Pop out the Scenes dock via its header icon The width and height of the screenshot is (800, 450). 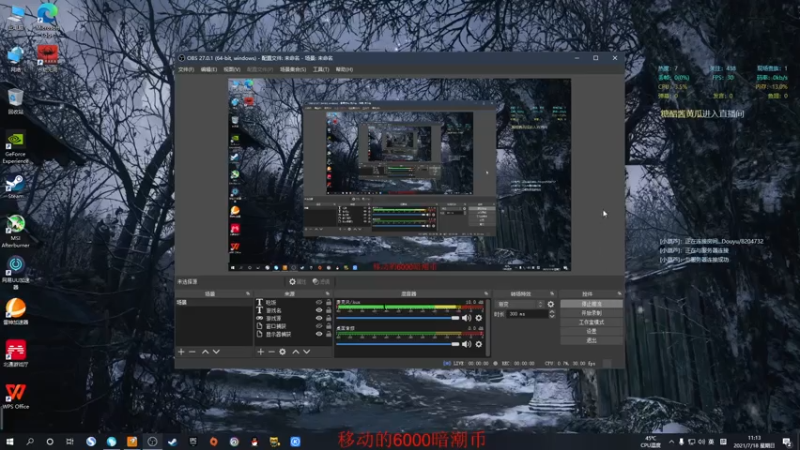(248, 294)
